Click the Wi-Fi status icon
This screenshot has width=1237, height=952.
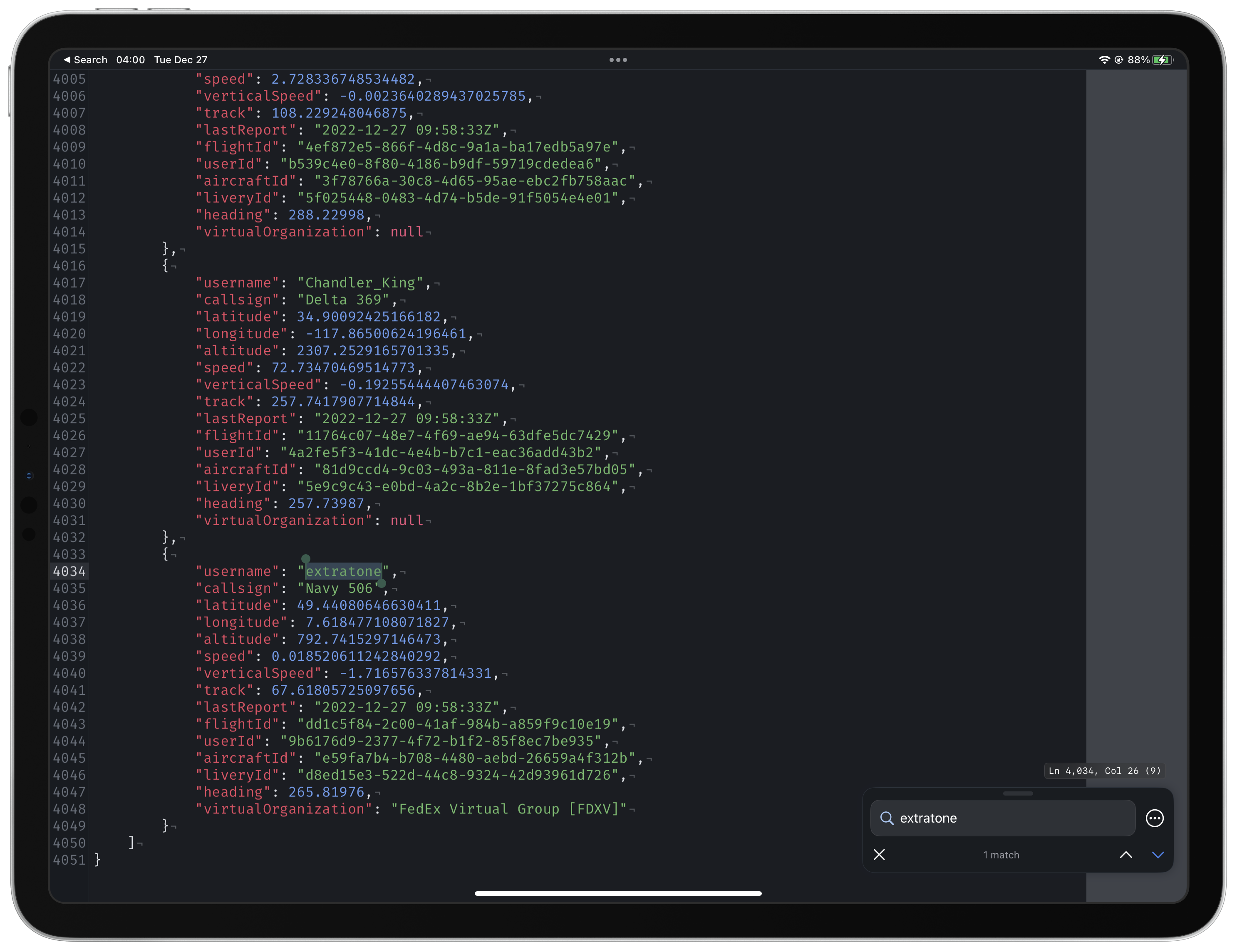pos(1104,59)
